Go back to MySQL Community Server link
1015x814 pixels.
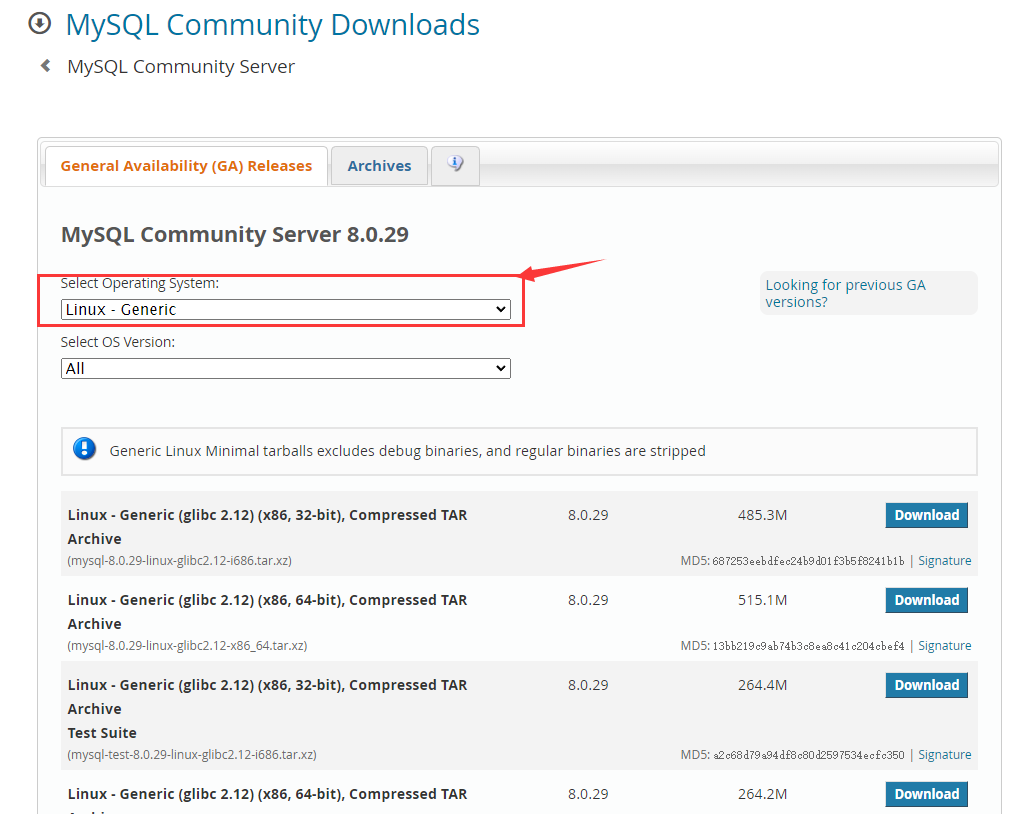(181, 66)
